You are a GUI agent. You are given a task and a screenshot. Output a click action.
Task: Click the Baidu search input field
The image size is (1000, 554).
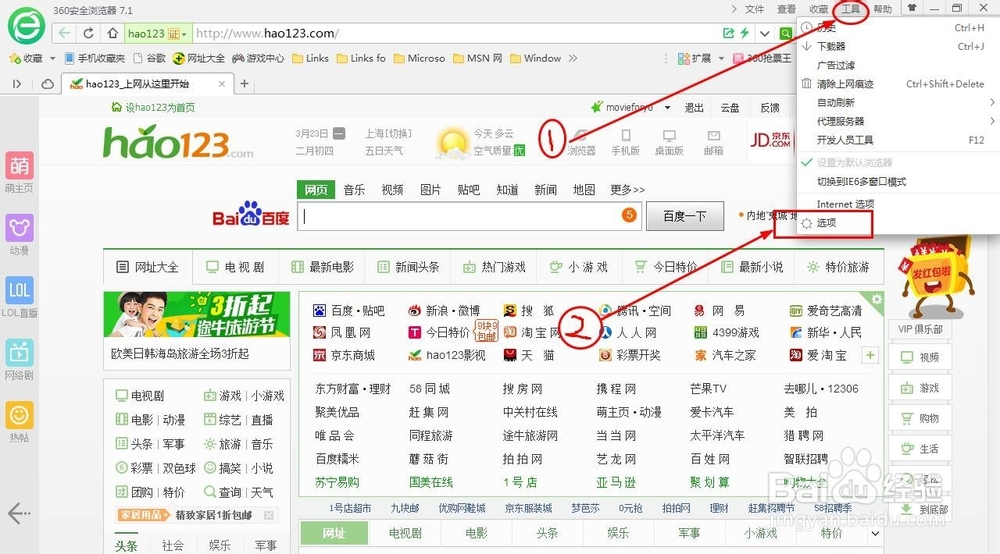[x=469, y=216]
